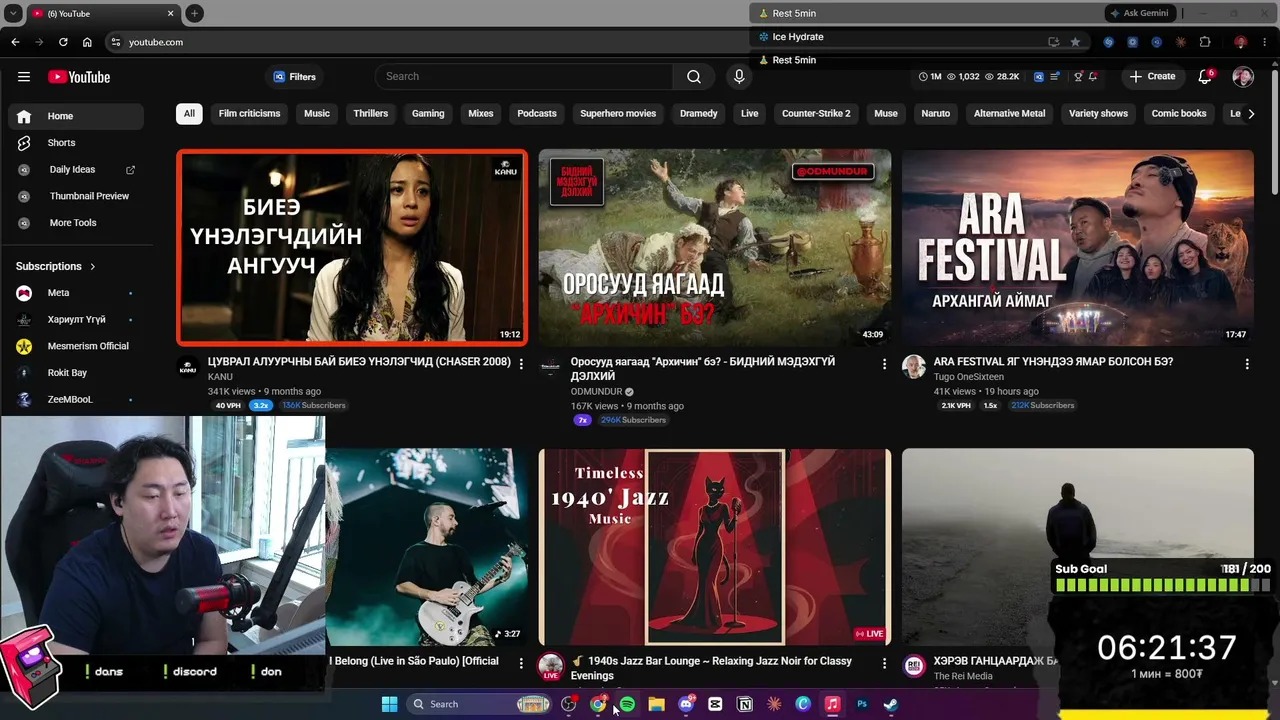This screenshot has width=1280, height=720.
Task: Play the ARA FESTIVAL video thumbnail
Action: (1078, 247)
